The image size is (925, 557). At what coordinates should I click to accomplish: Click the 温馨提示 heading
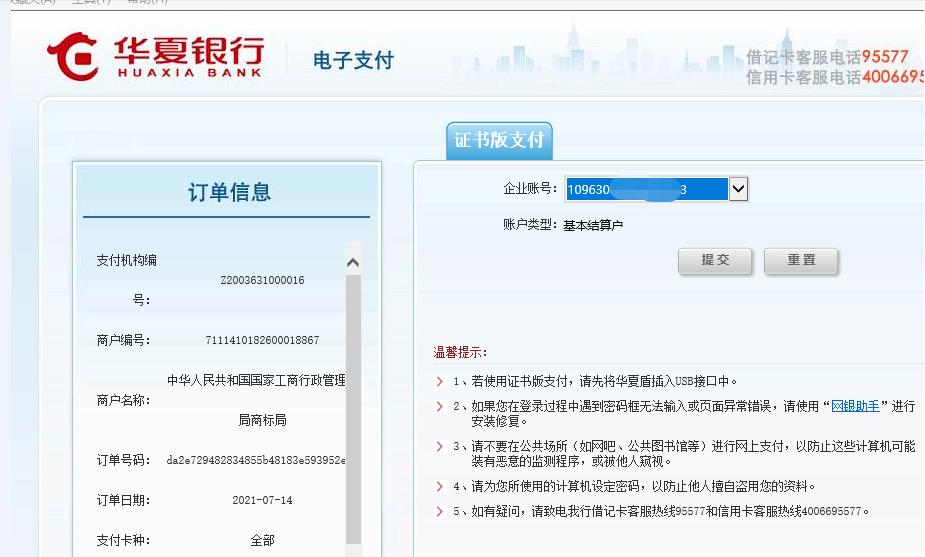pos(460,353)
